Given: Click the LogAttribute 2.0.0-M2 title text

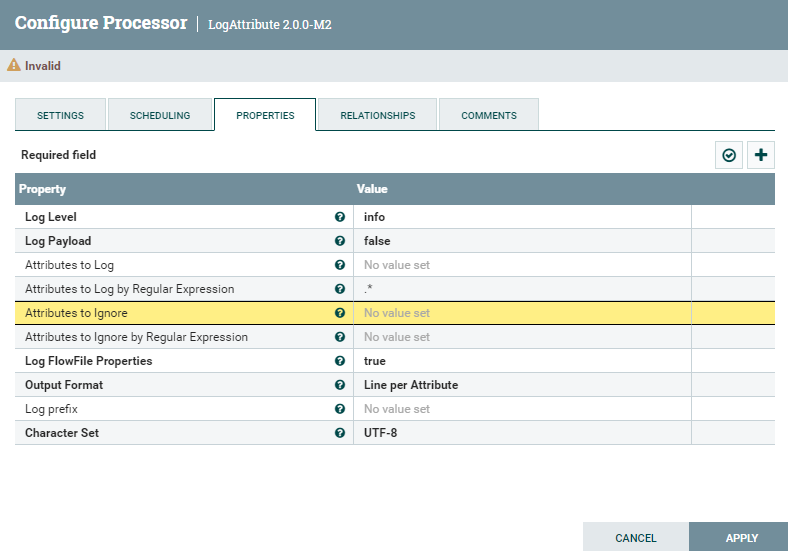Looking at the screenshot, I should tap(270, 25).
